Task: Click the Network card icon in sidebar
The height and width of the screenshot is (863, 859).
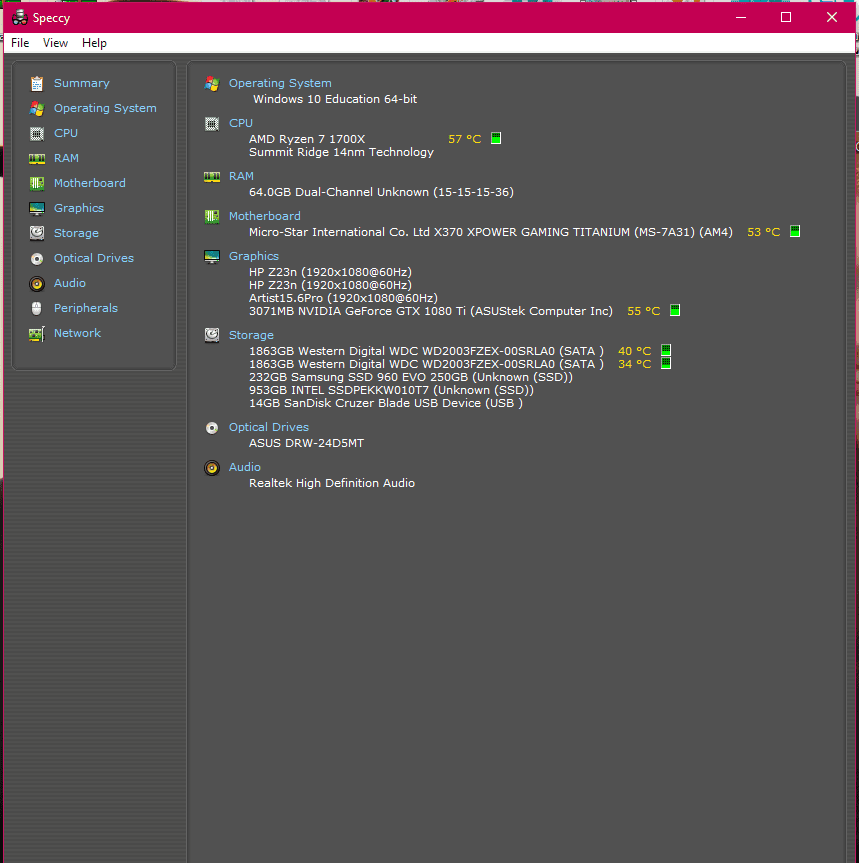Action: pos(37,334)
